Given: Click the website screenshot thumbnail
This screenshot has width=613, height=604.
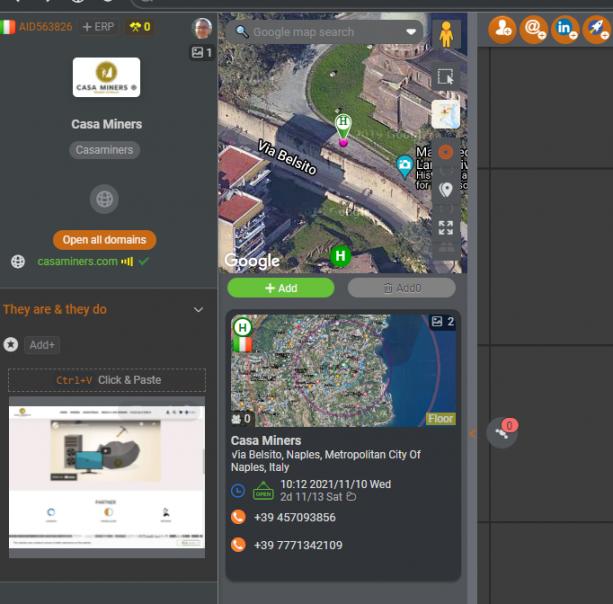Looking at the screenshot, I should 107,478.
